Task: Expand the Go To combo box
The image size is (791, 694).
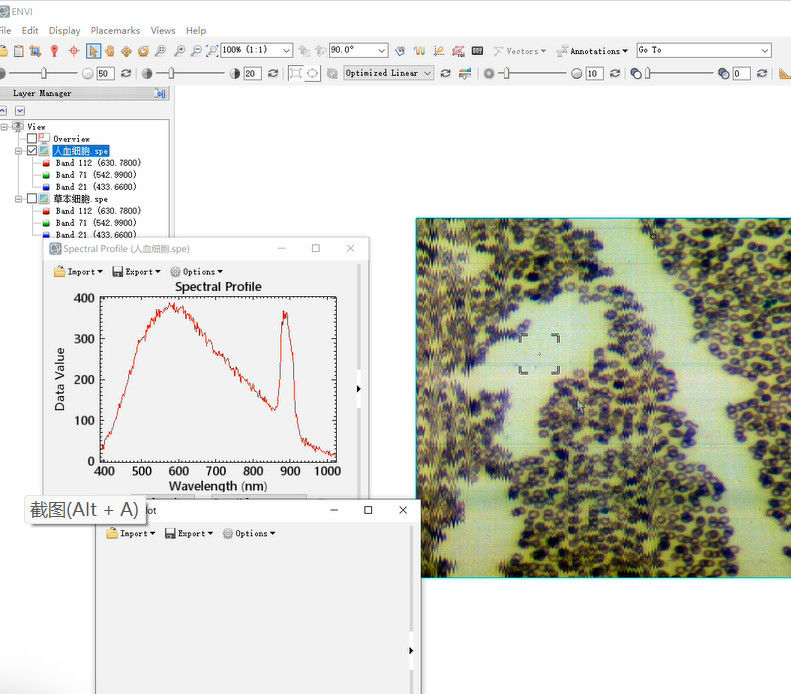Action: [764, 50]
